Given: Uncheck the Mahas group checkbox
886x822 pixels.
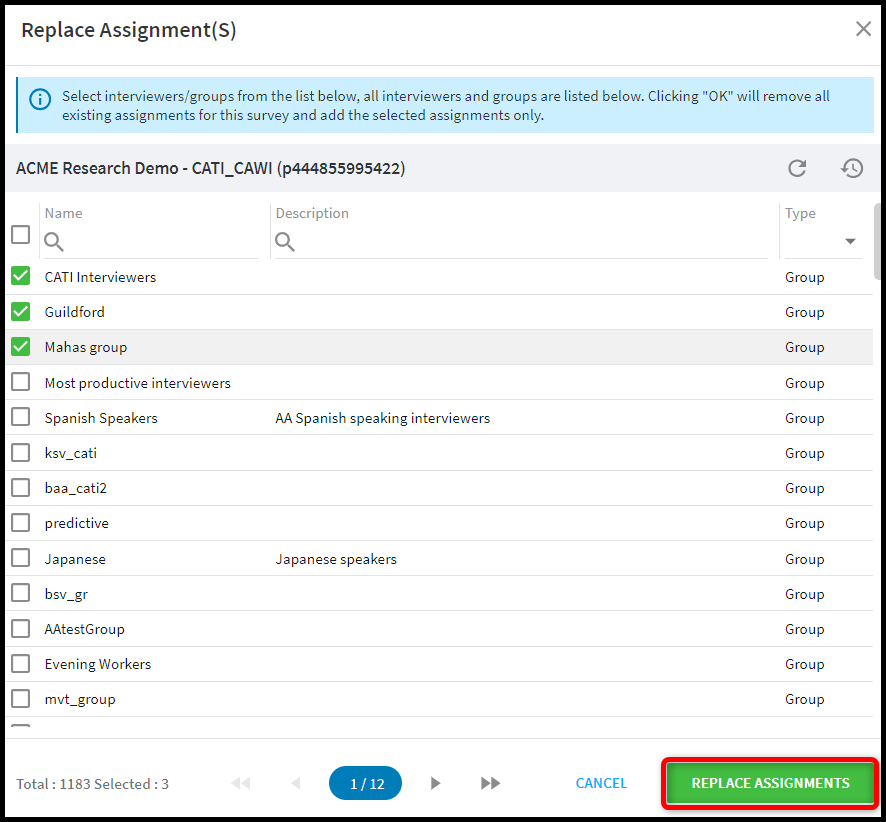Looking at the screenshot, I should coord(21,346).
